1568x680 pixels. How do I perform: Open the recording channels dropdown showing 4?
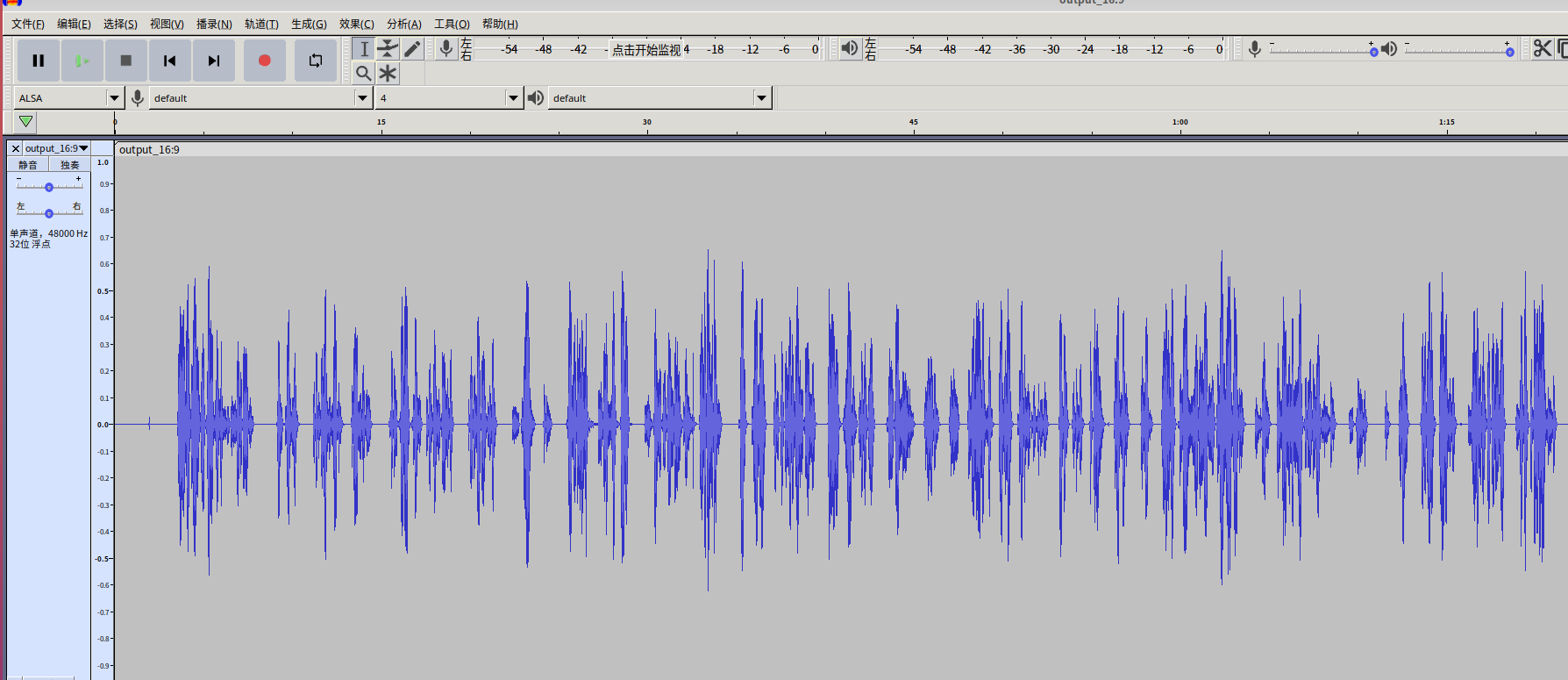coord(449,98)
